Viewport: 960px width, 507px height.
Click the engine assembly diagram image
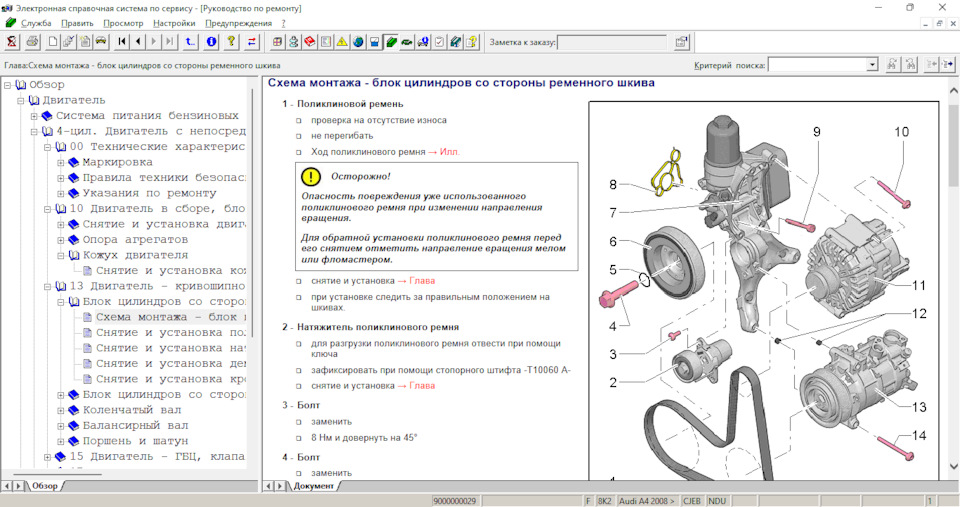click(x=763, y=291)
